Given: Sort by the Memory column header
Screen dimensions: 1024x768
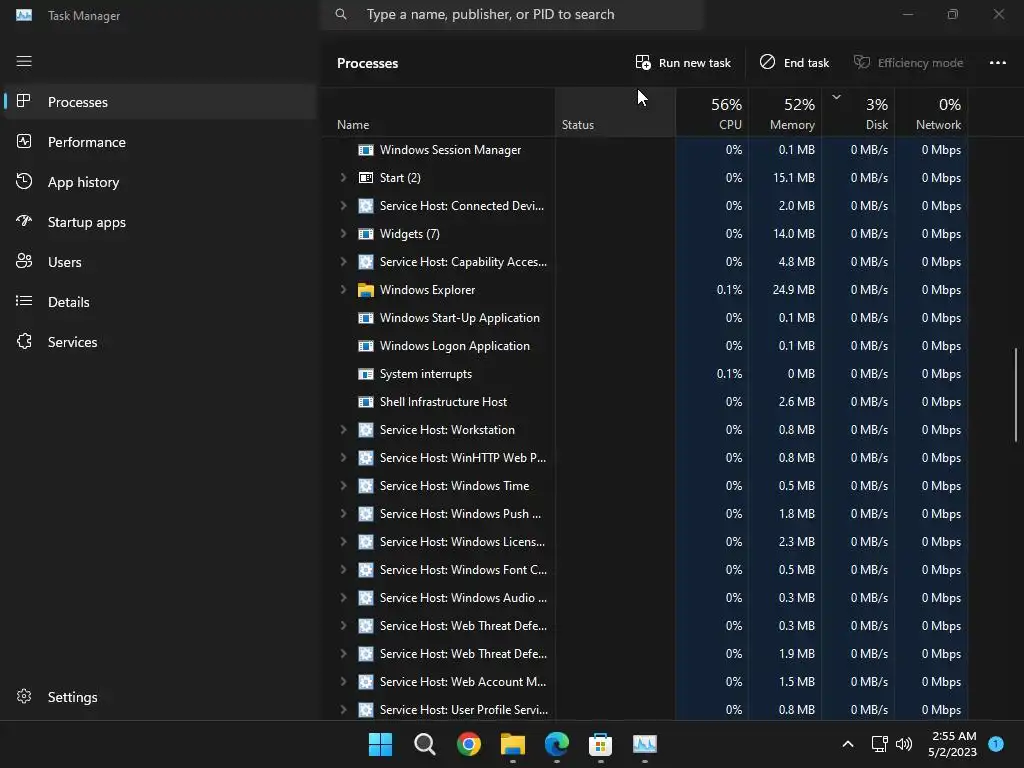Looking at the screenshot, I should point(785,113).
